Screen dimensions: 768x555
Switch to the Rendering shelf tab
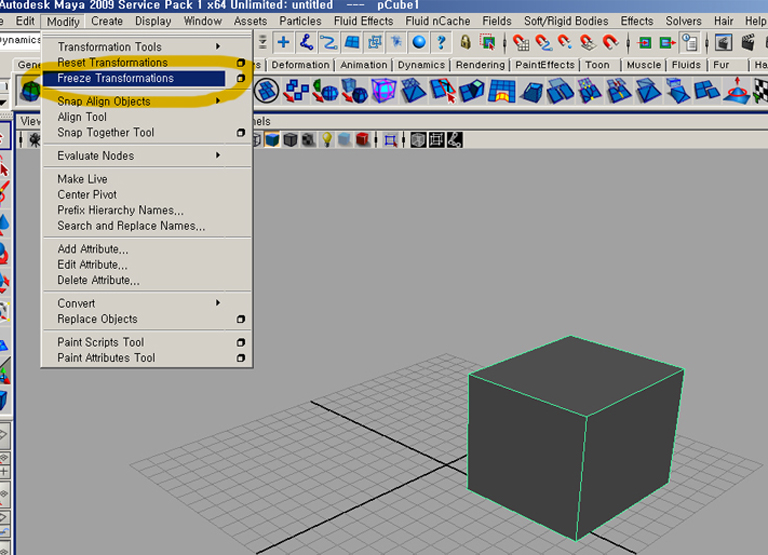480,65
